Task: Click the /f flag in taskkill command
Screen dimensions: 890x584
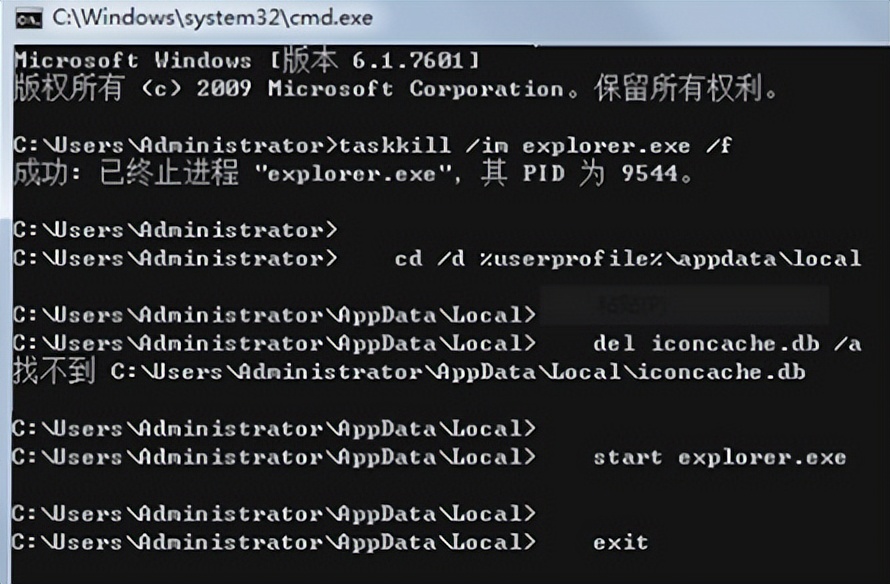Action: [719, 146]
